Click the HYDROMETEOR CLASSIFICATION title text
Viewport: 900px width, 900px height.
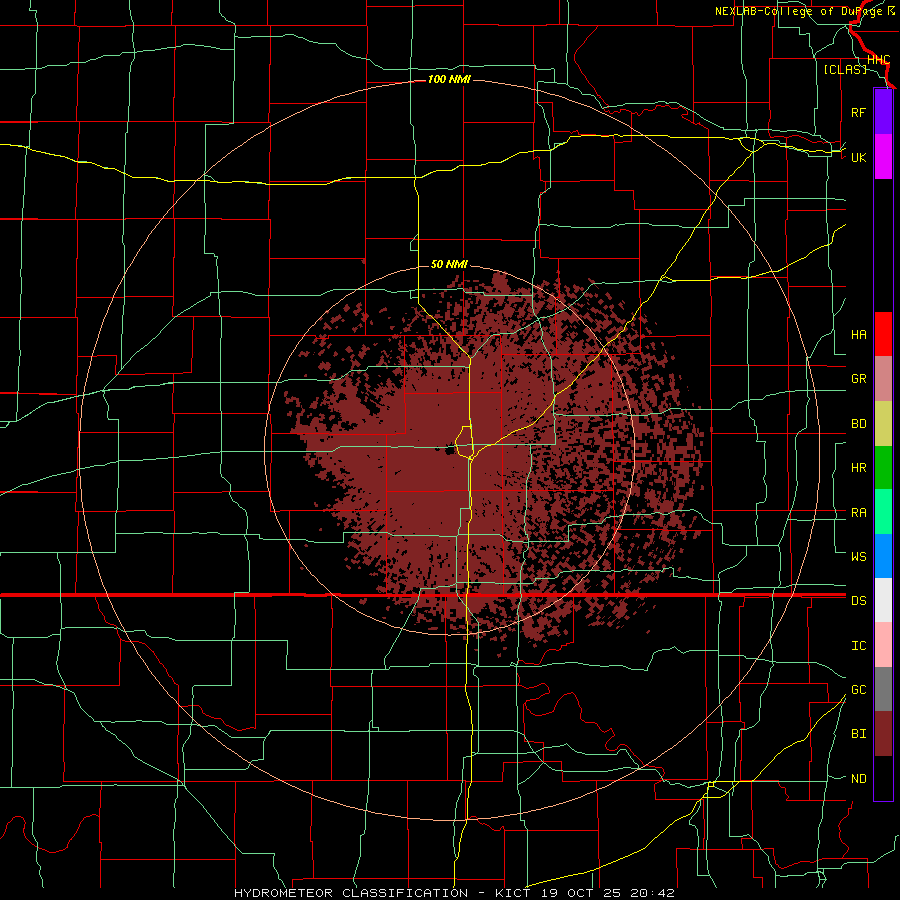click(x=351, y=893)
